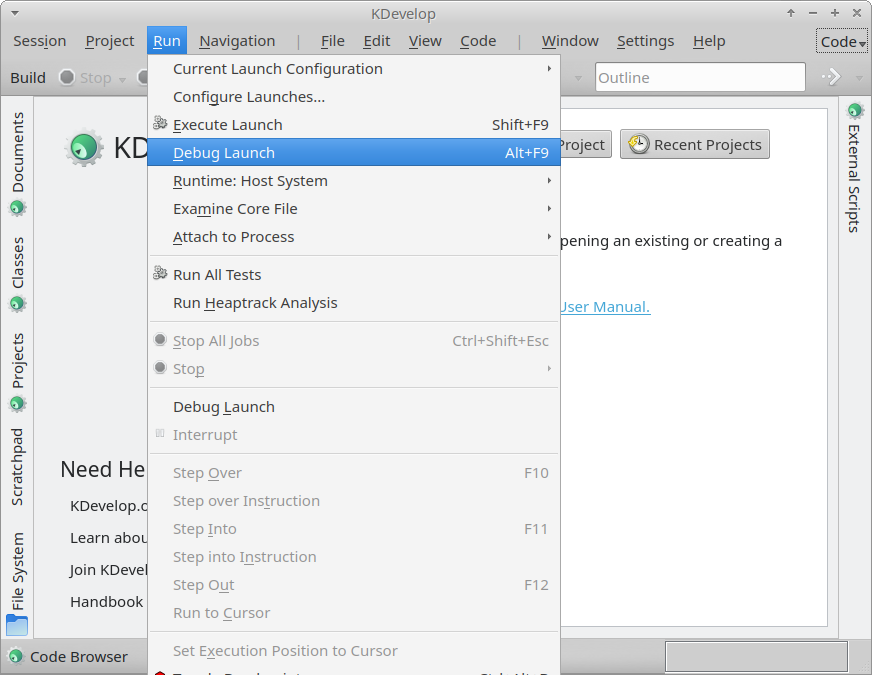Open the Project menu

[x=110, y=41]
